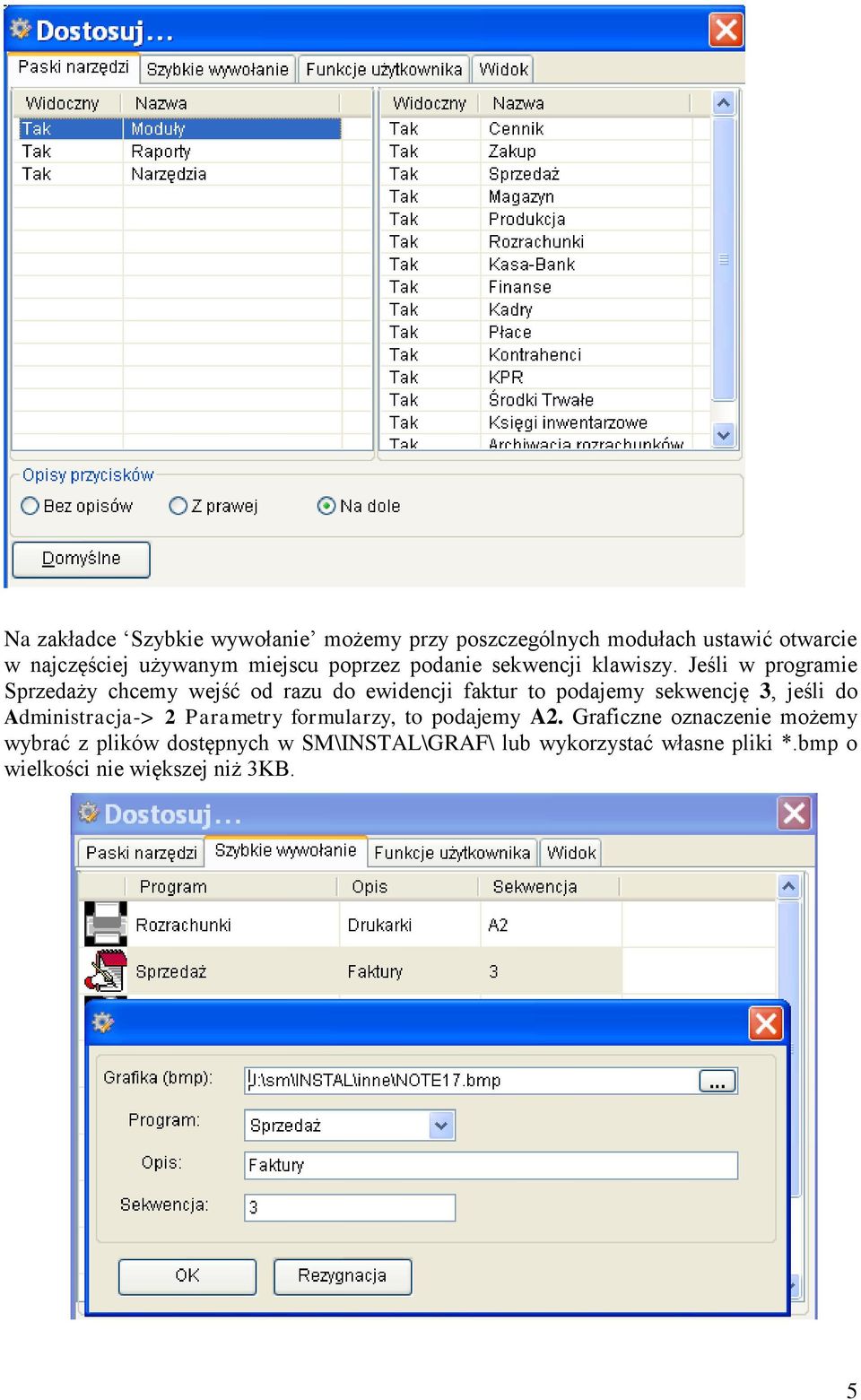
Task: Close the shortcut edit dialog
Action: [x=765, y=1023]
